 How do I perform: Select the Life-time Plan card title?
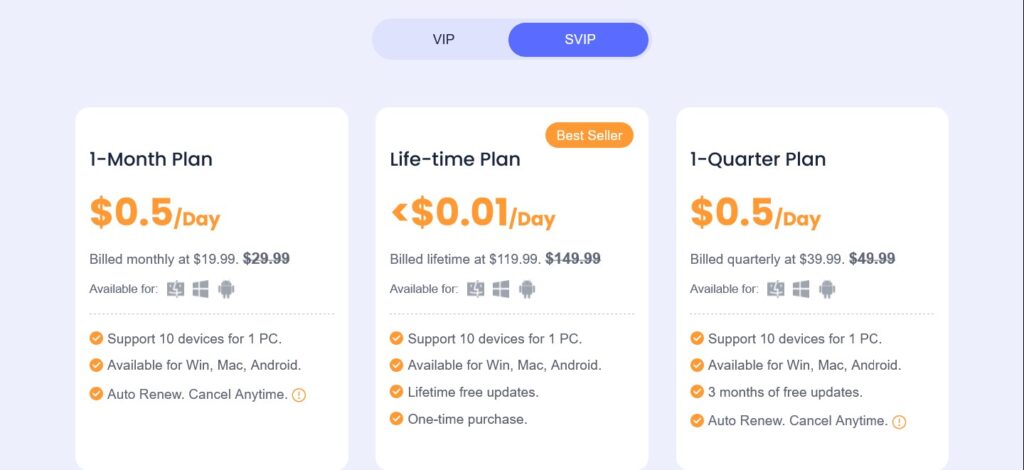click(455, 159)
